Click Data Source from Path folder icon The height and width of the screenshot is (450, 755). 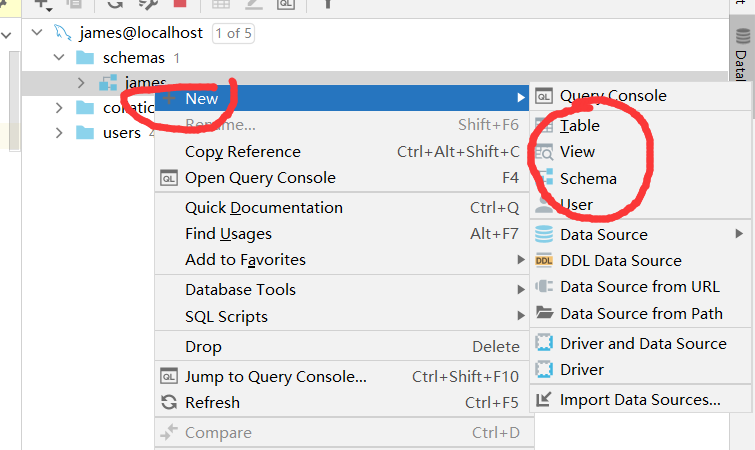point(544,313)
